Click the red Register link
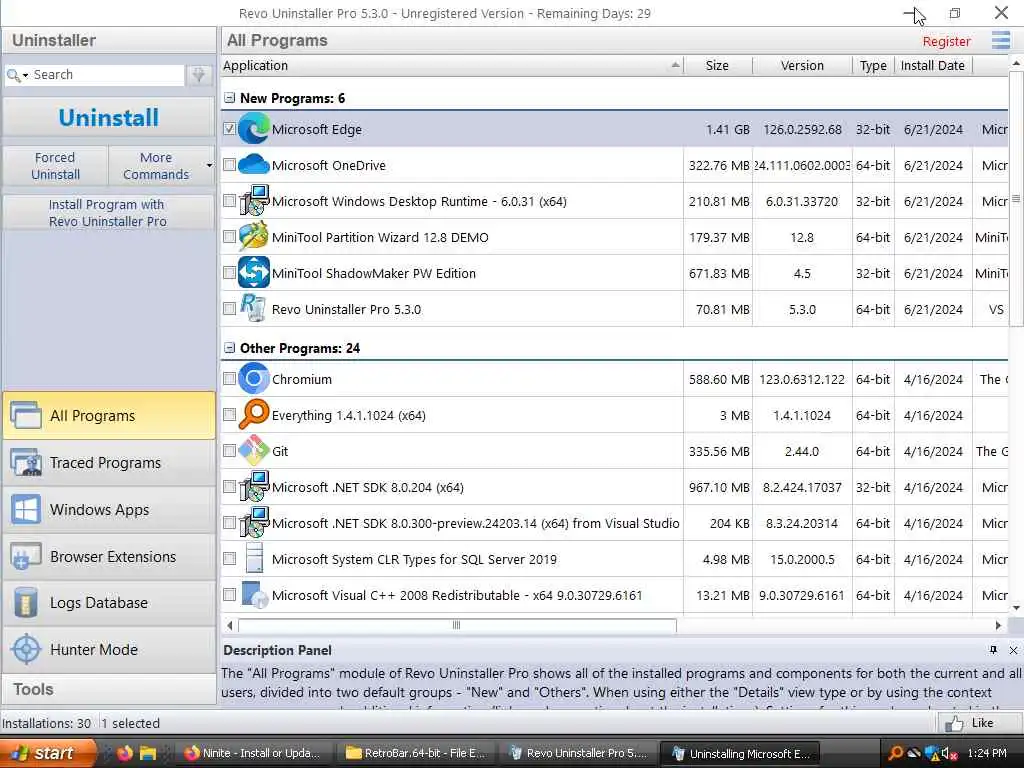The width and height of the screenshot is (1024, 768). coord(946,41)
